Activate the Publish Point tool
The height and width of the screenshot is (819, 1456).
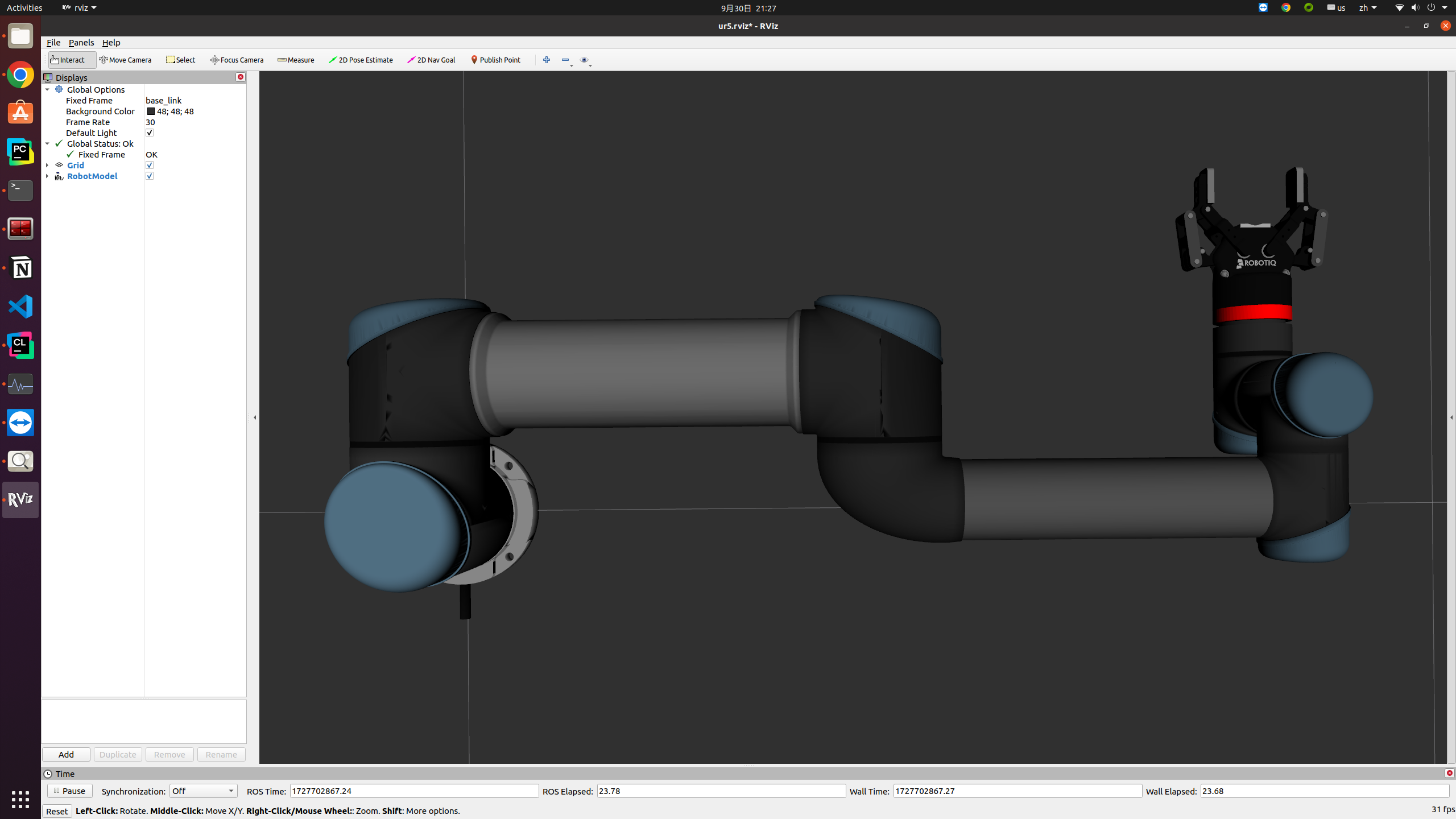496,60
